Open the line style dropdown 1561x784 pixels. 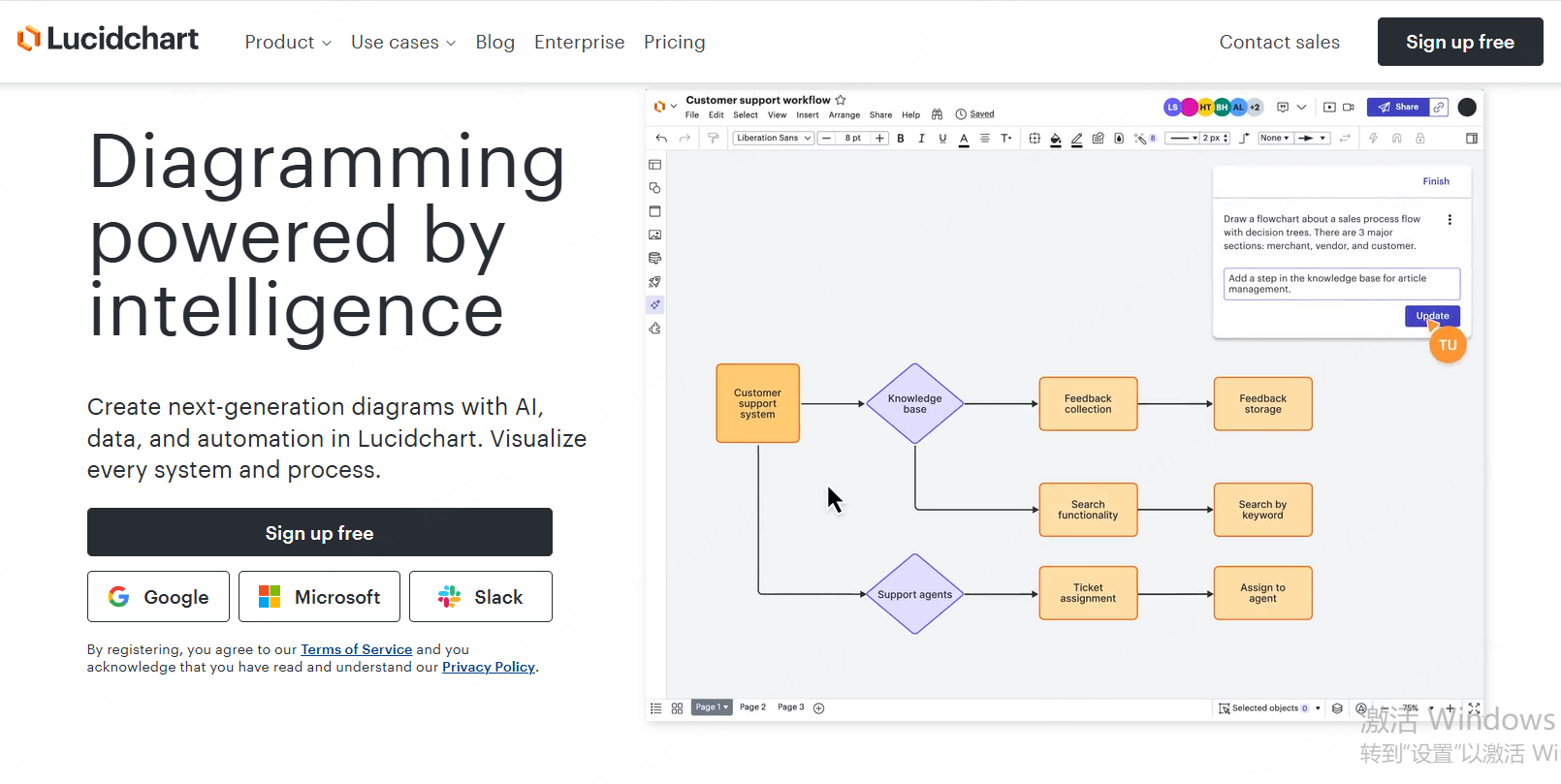tap(1182, 139)
